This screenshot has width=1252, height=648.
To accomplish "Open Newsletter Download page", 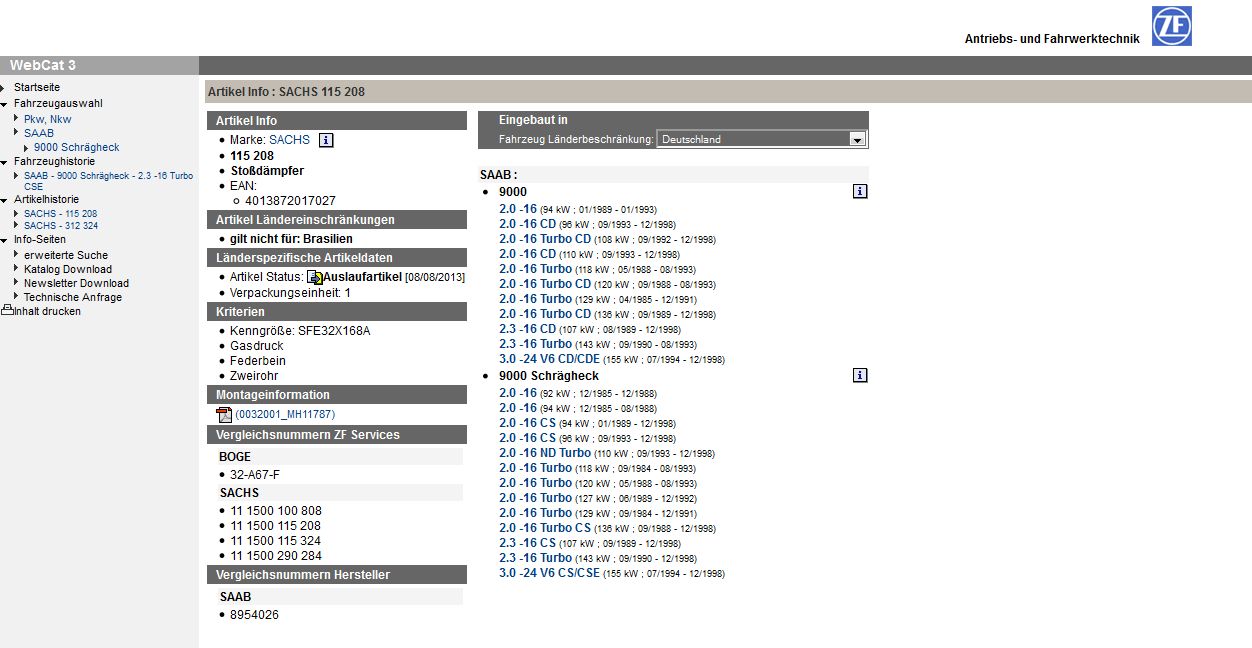I will 76,283.
